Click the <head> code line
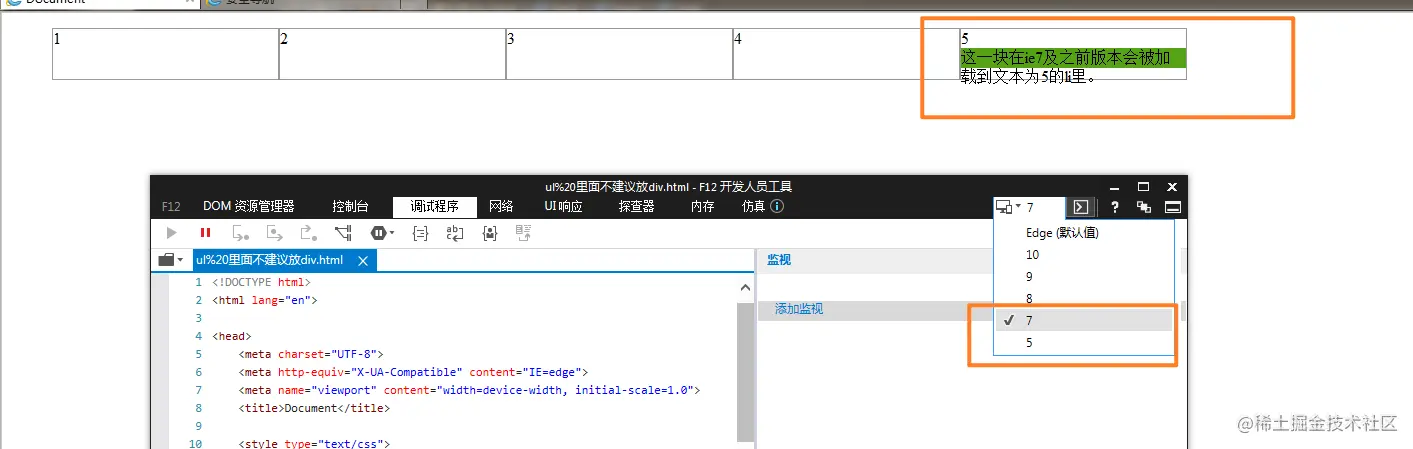The image size is (1413, 449). tap(231, 336)
